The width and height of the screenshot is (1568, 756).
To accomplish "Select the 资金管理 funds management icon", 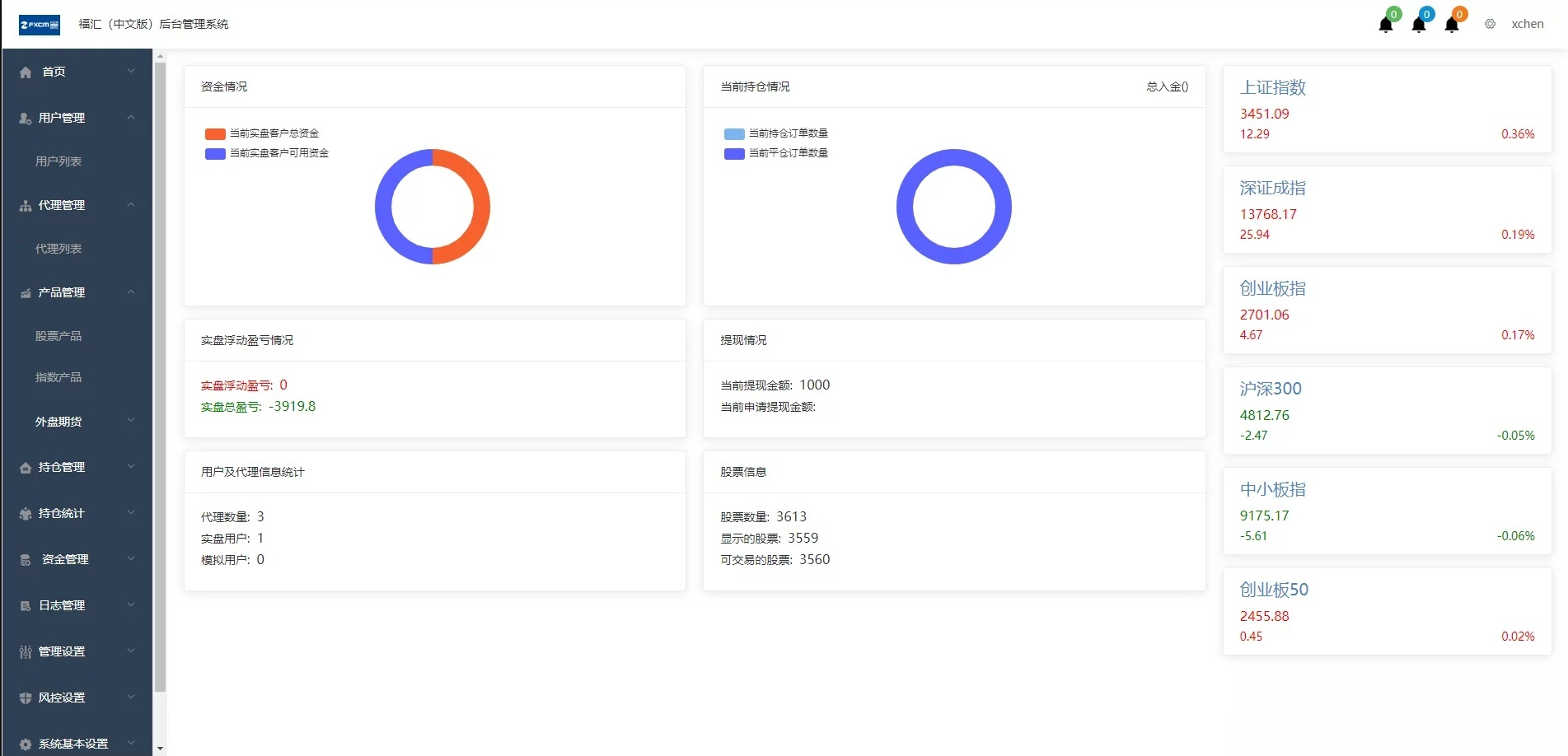I will coord(24,559).
